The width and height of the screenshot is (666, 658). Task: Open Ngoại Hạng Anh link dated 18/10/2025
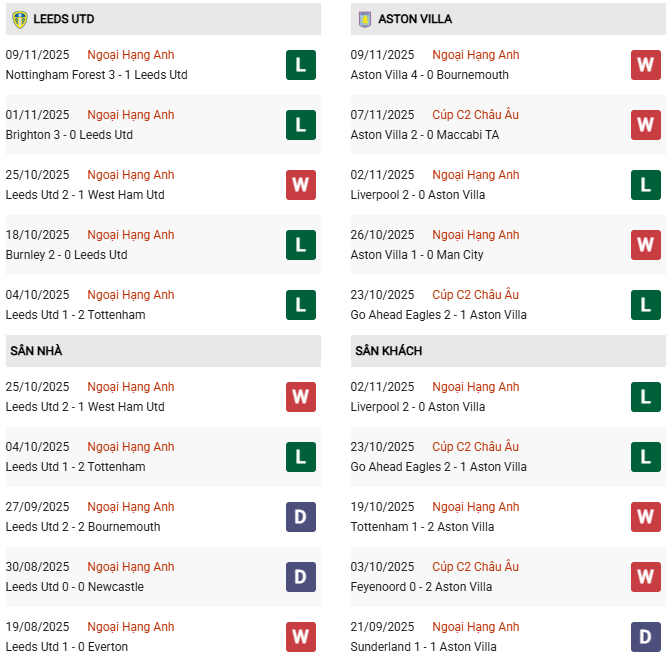pyautogui.click(x=130, y=235)
